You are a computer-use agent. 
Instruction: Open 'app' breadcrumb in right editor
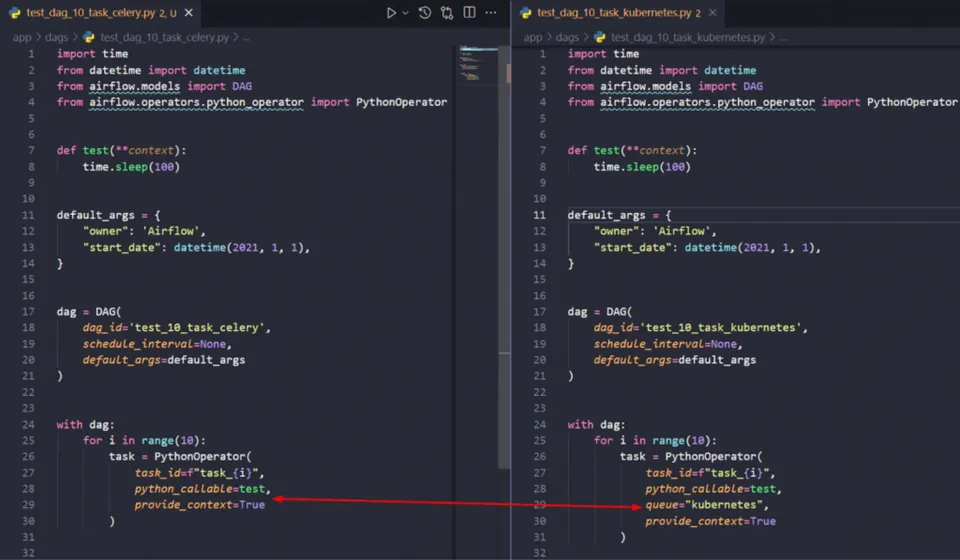[533, 37]
